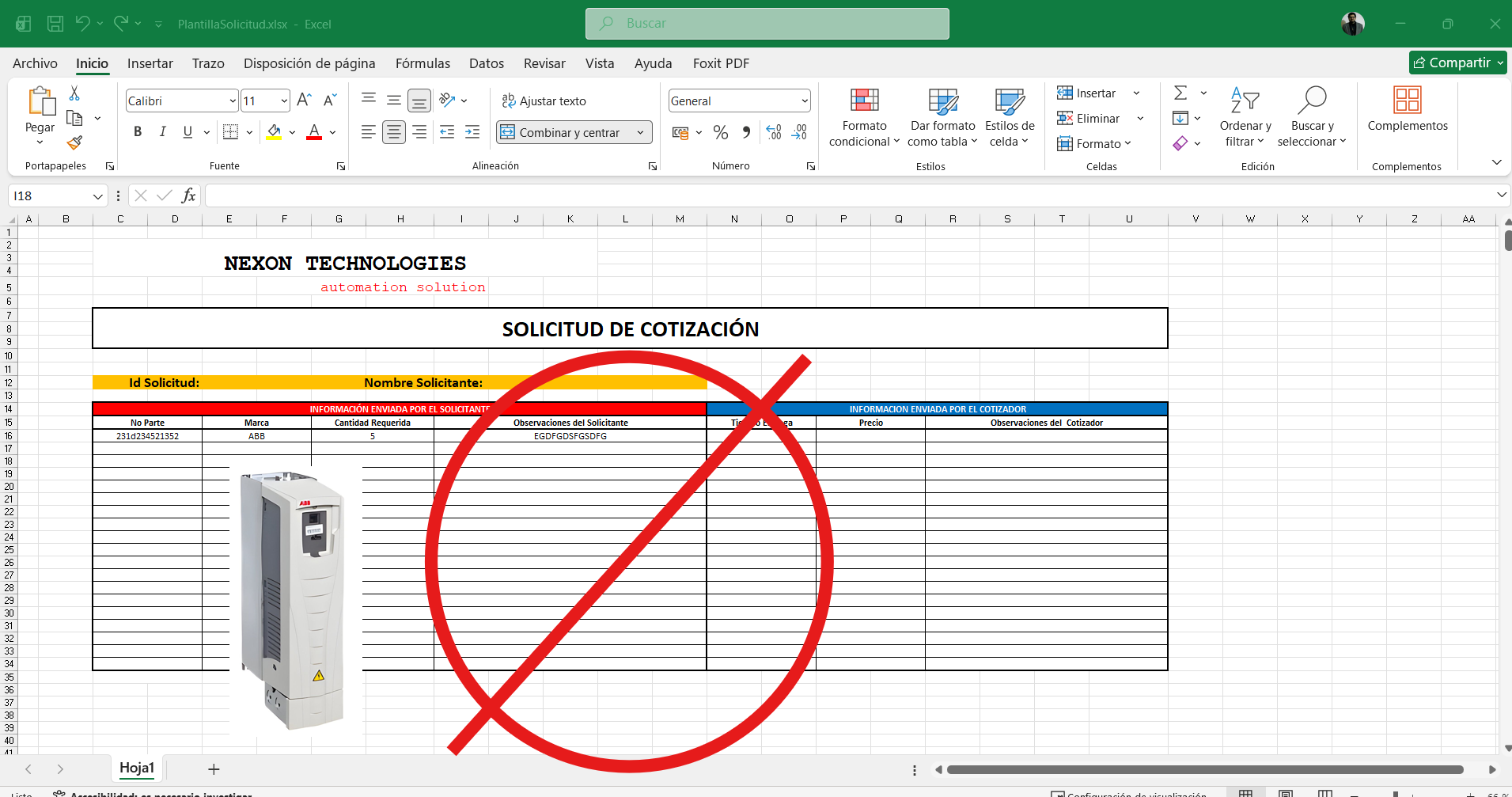
Task: Open the Archivo menu
Action: click(35, 63)
